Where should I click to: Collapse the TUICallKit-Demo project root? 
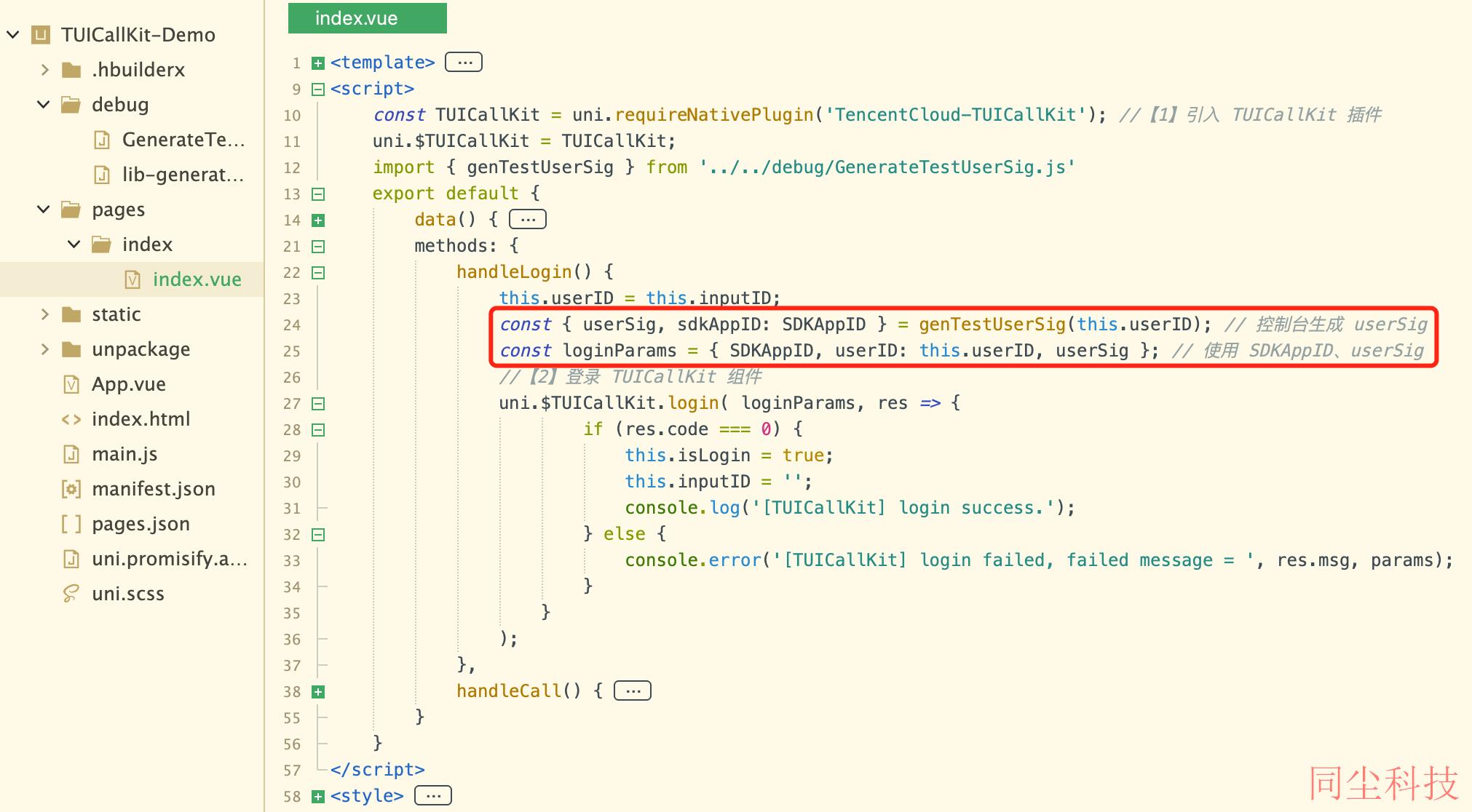(12, 34)
